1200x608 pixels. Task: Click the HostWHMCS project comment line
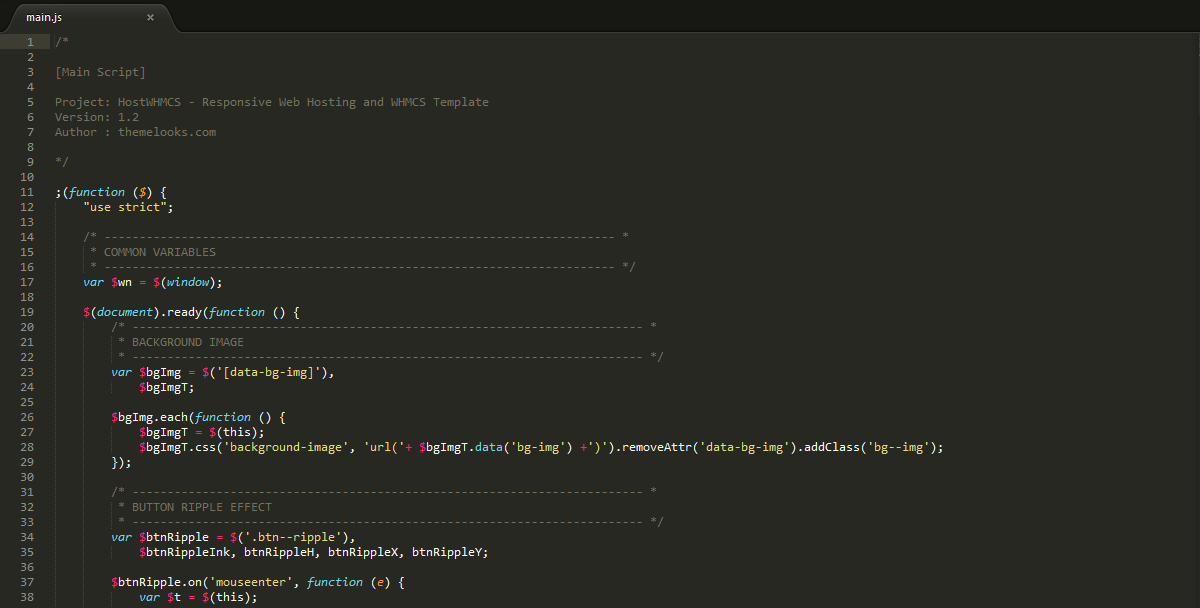[x=272, y=102]
